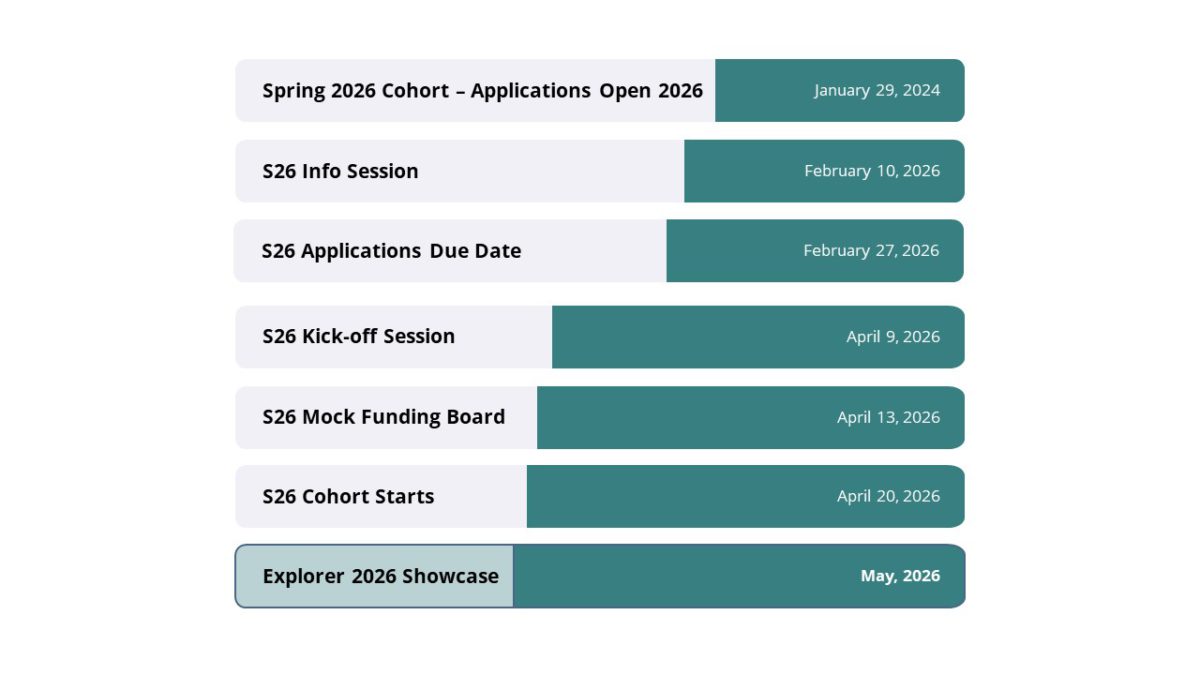The image size is (1200, 675).
Task: Select the April 9, 2026 date
Action: click(x=892, y=337)
